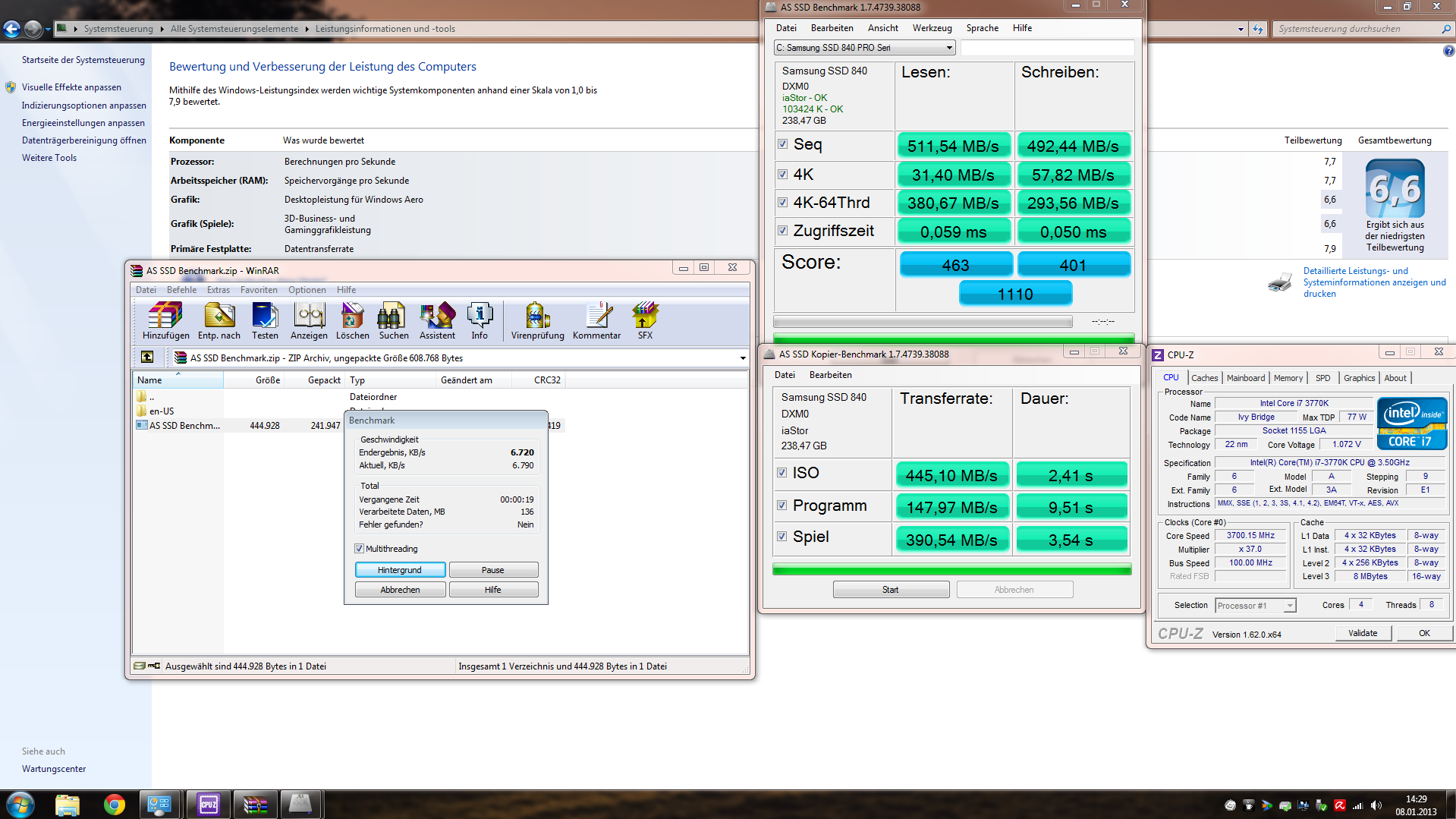Open Detaillierte Leistungs- und Systeminformationen link
This screenshot has height=819, width=1456.
[1374, 282]
